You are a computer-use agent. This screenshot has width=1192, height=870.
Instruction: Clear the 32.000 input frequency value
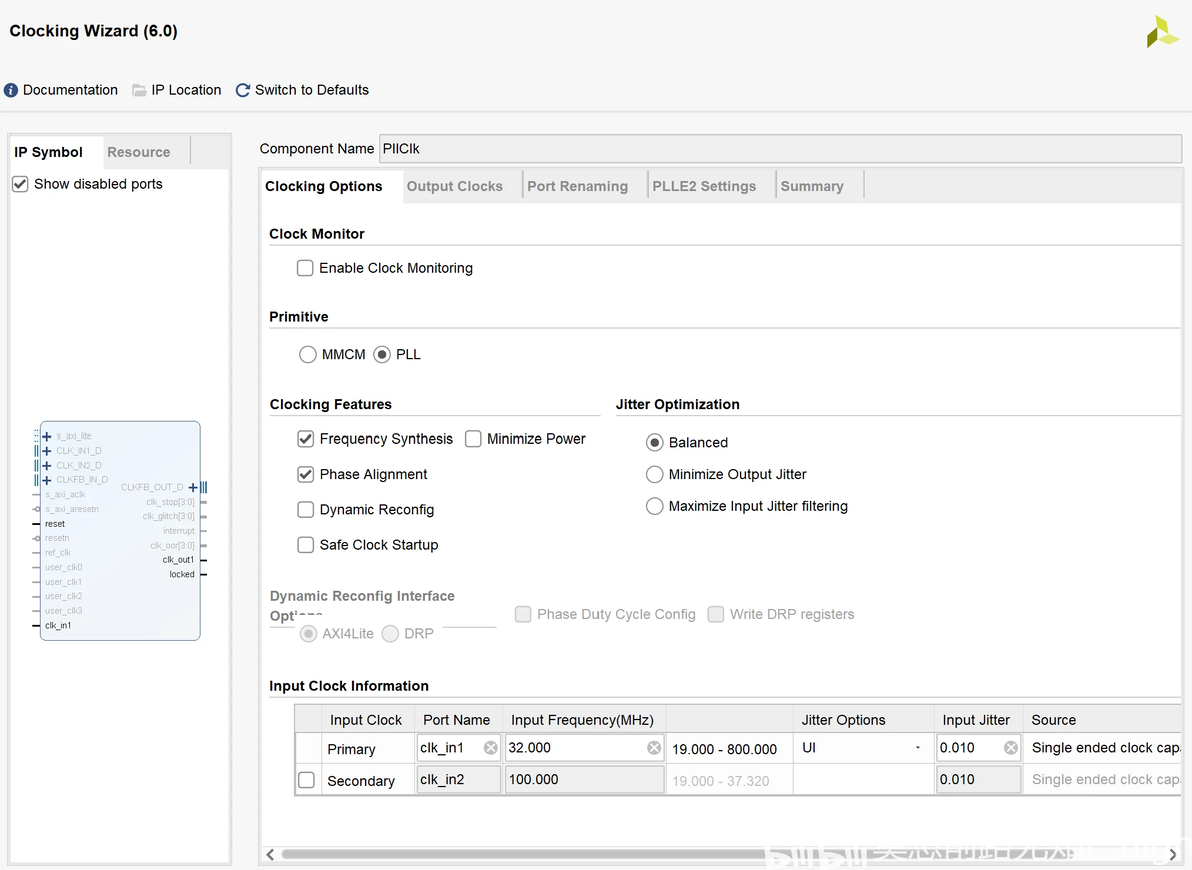point(654,748)
